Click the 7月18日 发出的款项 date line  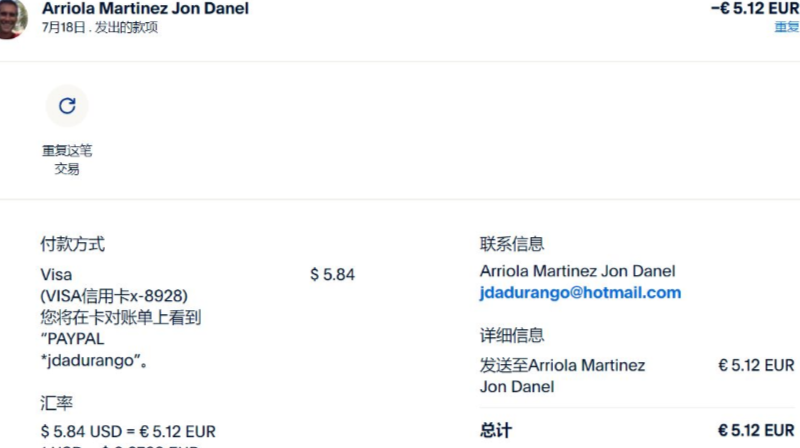pyautogui.click(x=100, y=28)
